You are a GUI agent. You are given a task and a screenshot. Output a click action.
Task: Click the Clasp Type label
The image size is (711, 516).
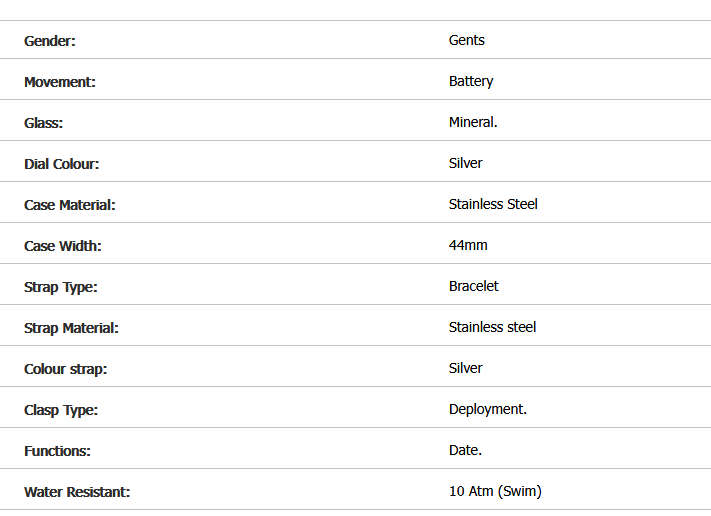(x=61, y=410)
